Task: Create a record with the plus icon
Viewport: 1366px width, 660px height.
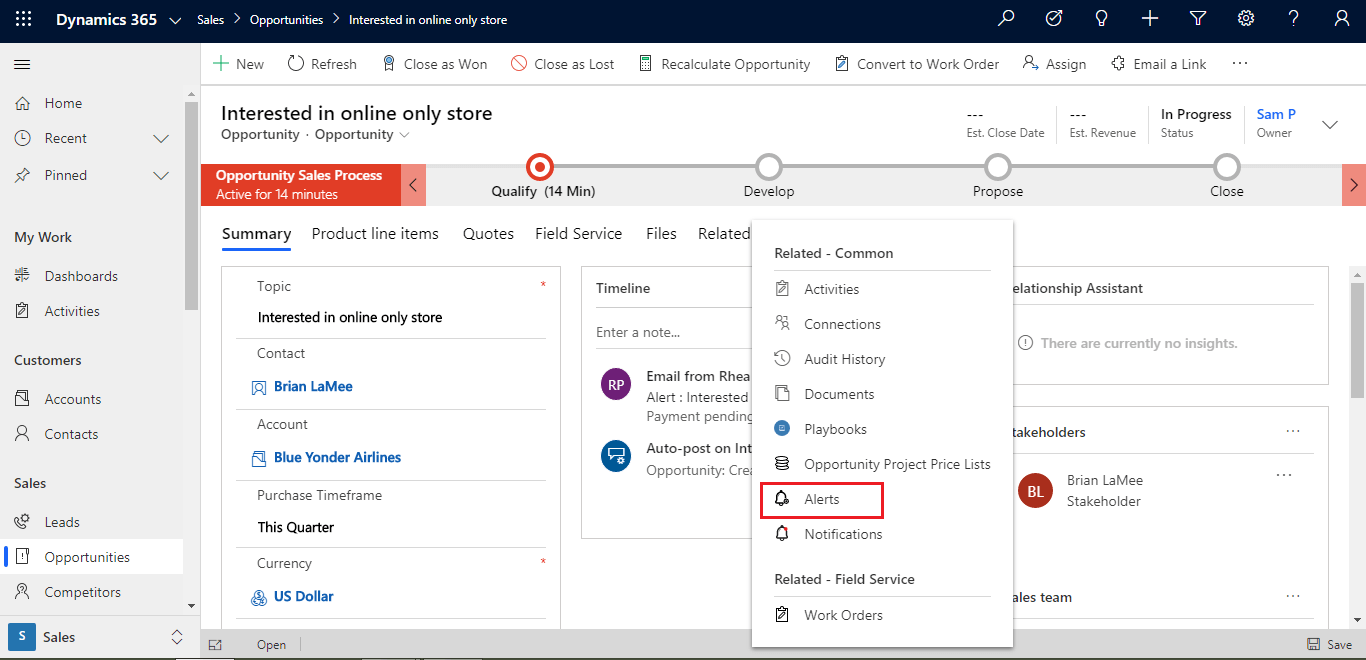Action: tap(1149, 18)
